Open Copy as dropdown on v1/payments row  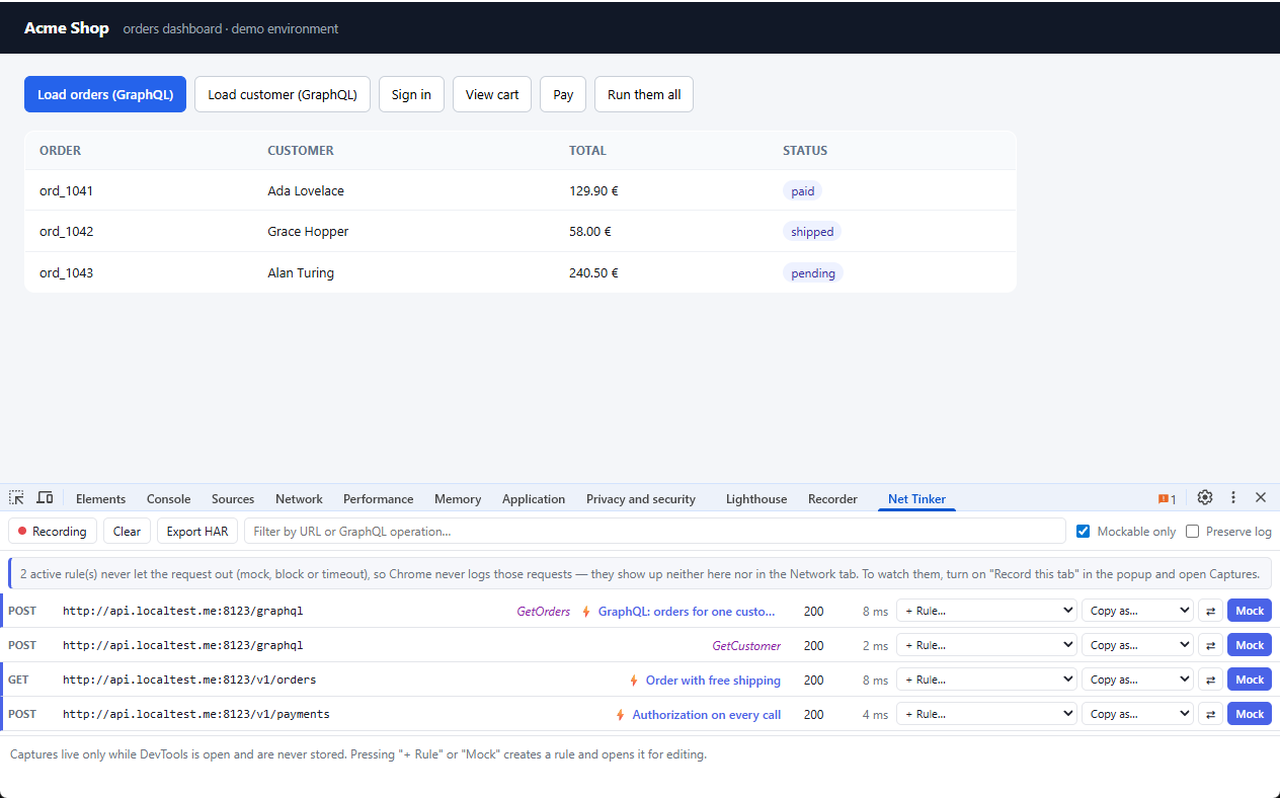tap(1137, 714)
